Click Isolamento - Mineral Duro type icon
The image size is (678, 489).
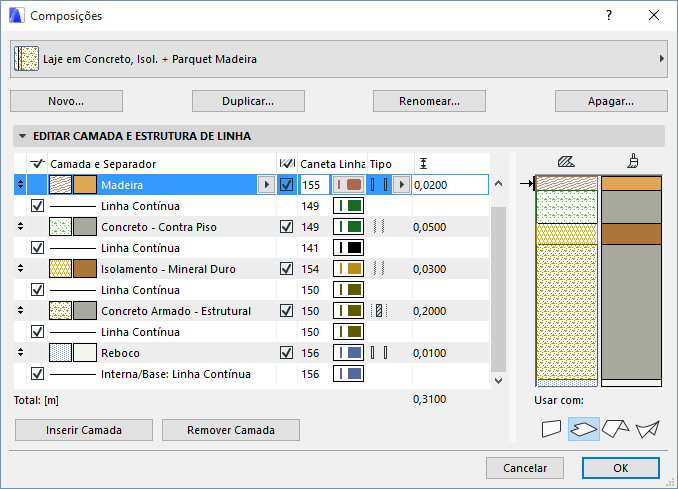point(379,268)
